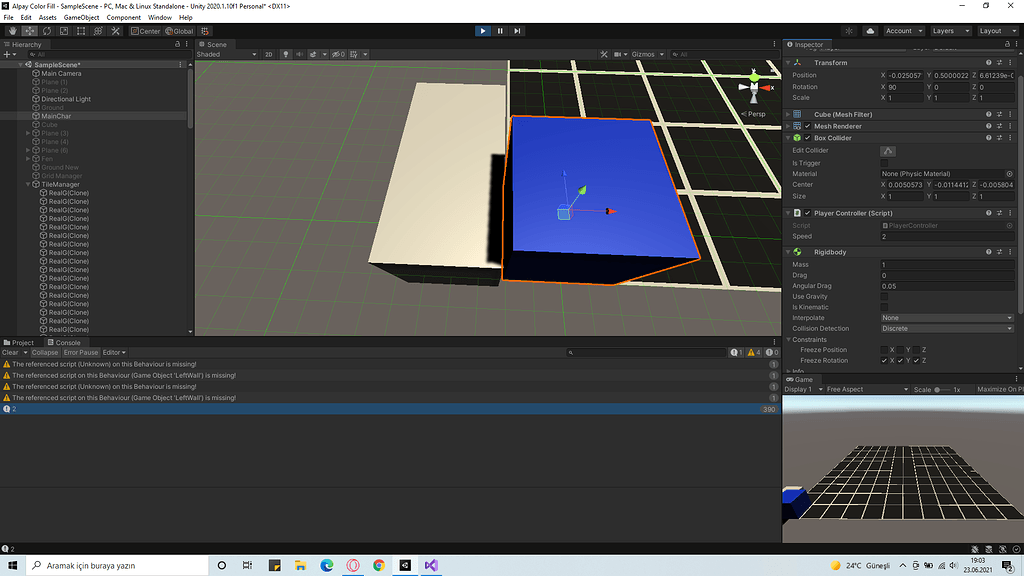Enable Error Pause in the Console
This screenshot has height=576, width=1024.
(x=80, y=351)
